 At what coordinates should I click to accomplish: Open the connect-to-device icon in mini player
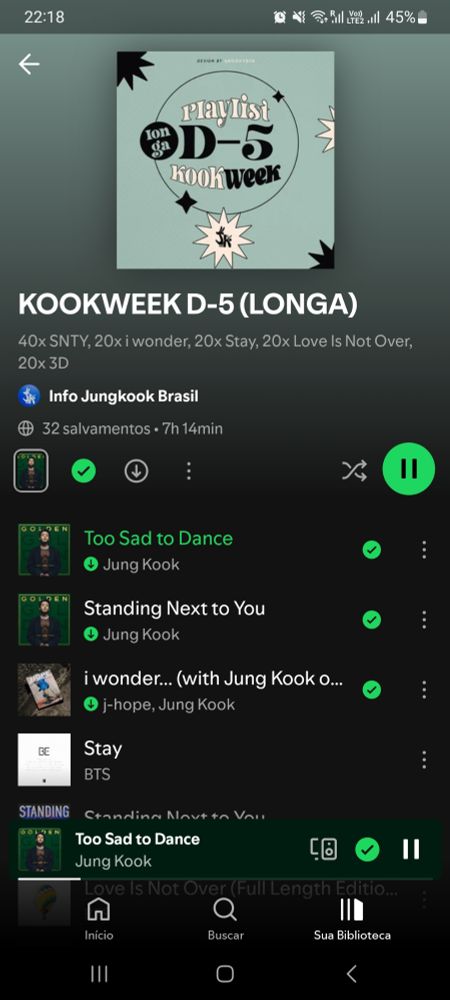(x=323, y=849)
